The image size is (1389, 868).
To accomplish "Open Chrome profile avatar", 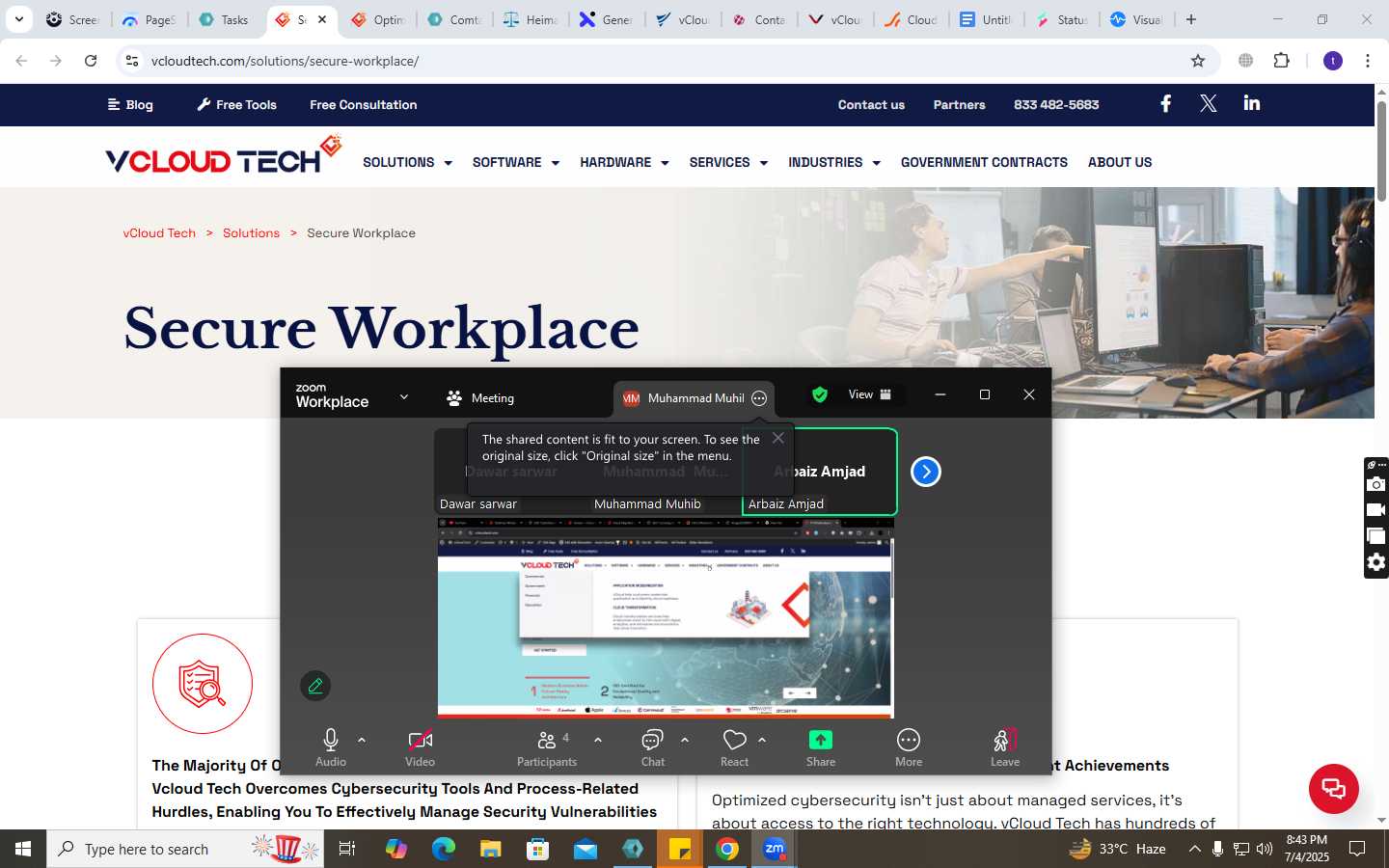I will [x=1333, y=61].
